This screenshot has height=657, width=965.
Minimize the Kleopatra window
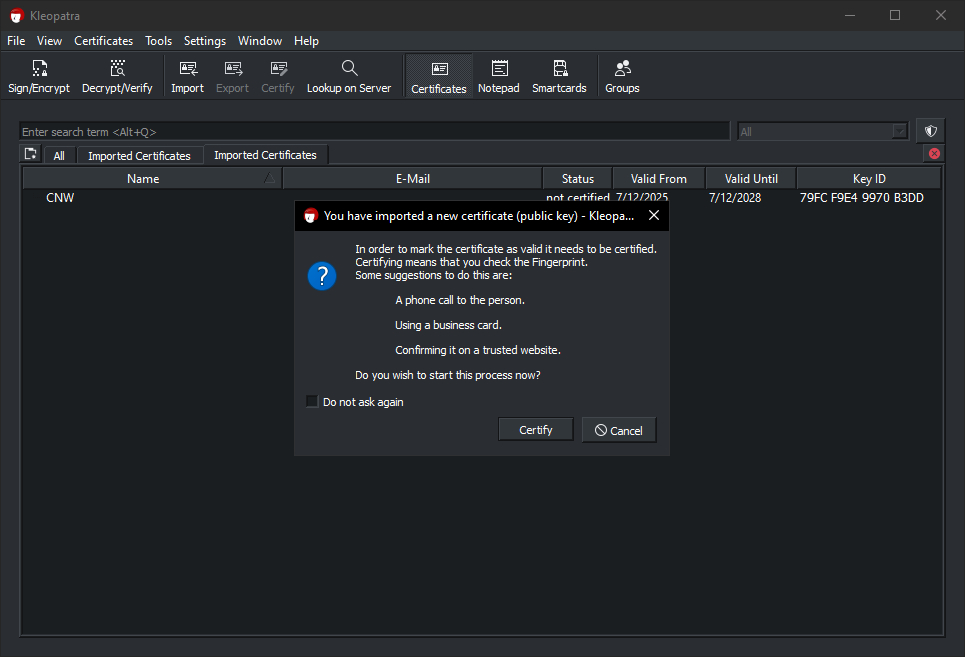pos(850,15)
